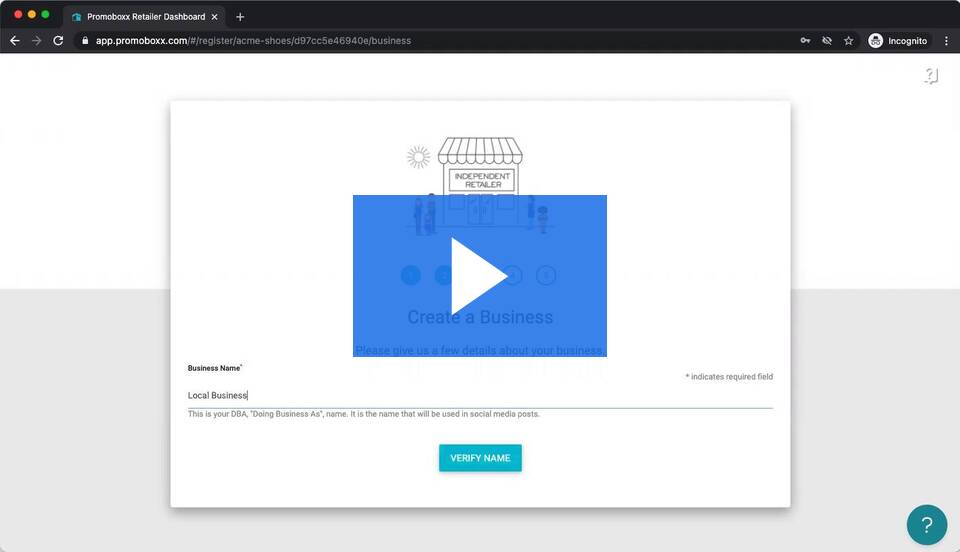Image resolution: width=960 pixels, height=552 pixels.
Task: Open a new browser tab
Action: [x=240, y=17]
